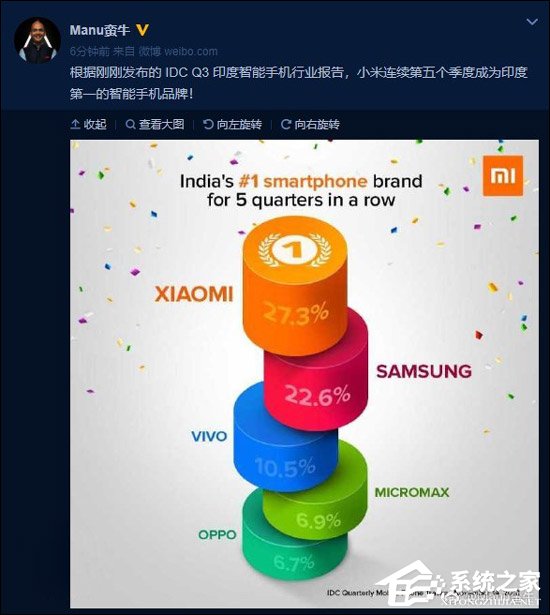
Task: Open the Manu蛮牛 username link
Action: pyautogui.click(x=100, y=30)
